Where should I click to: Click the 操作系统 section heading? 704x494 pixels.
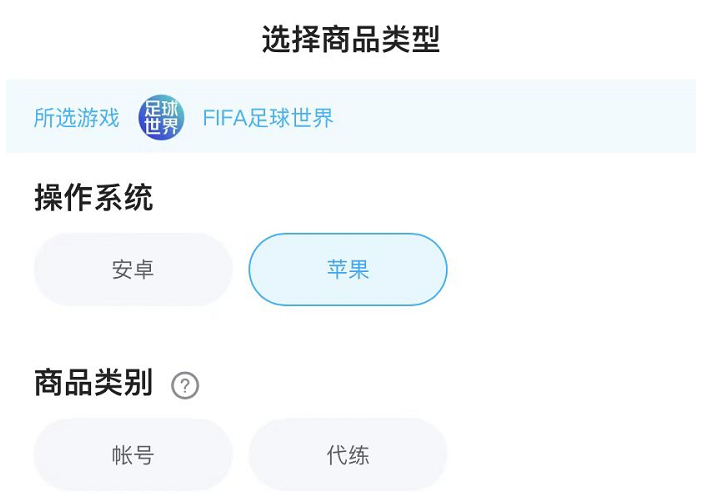pyautogui.click(x=94, y=198)
